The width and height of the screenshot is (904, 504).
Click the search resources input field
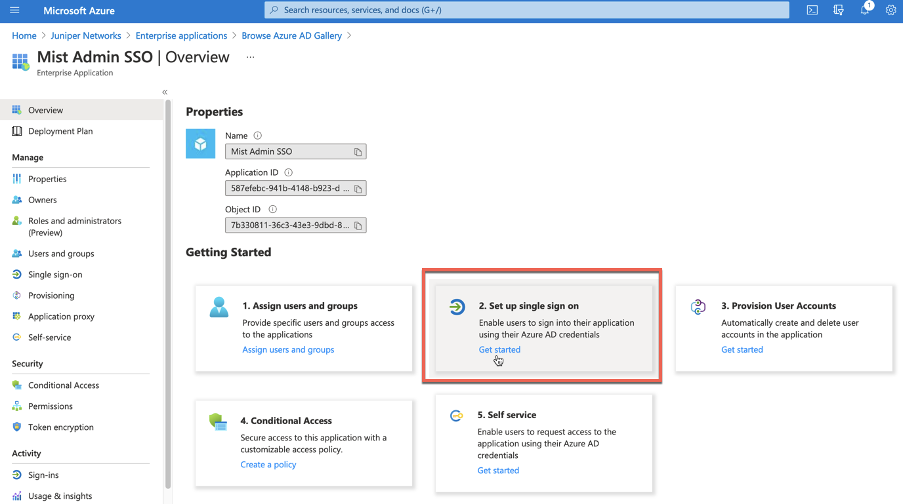click(526, 10)
